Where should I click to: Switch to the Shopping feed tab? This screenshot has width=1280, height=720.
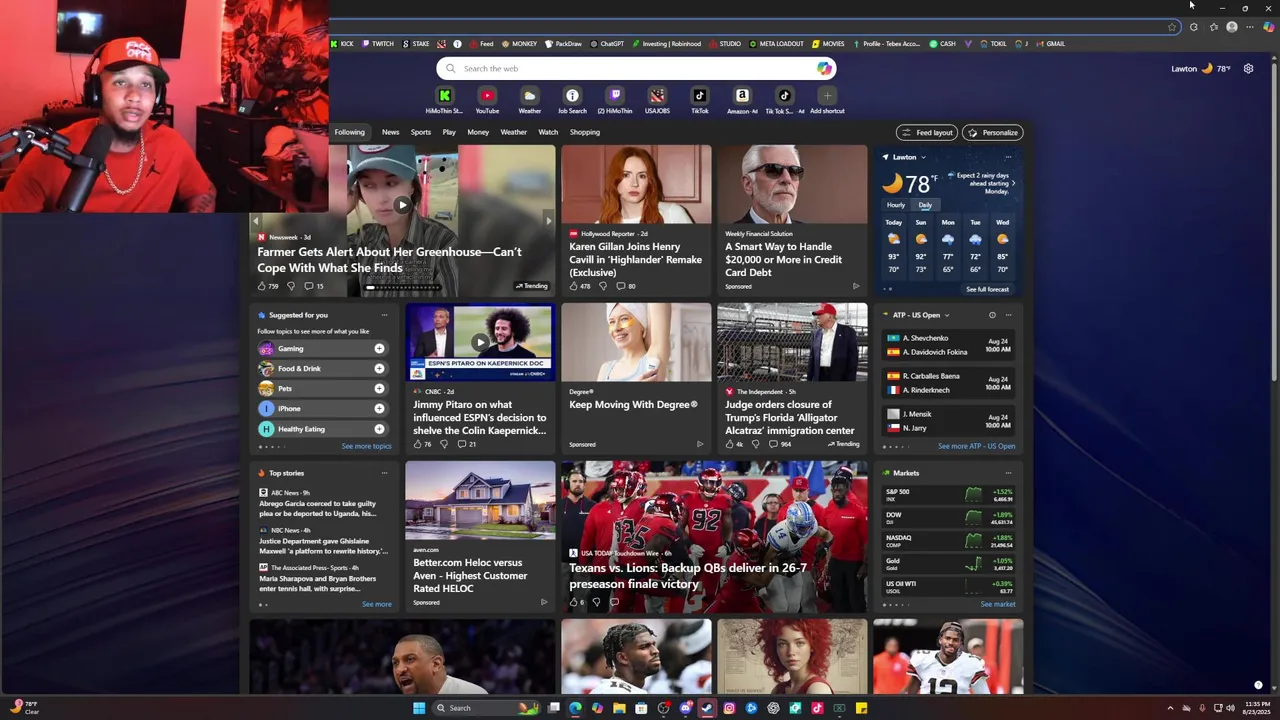585,132
